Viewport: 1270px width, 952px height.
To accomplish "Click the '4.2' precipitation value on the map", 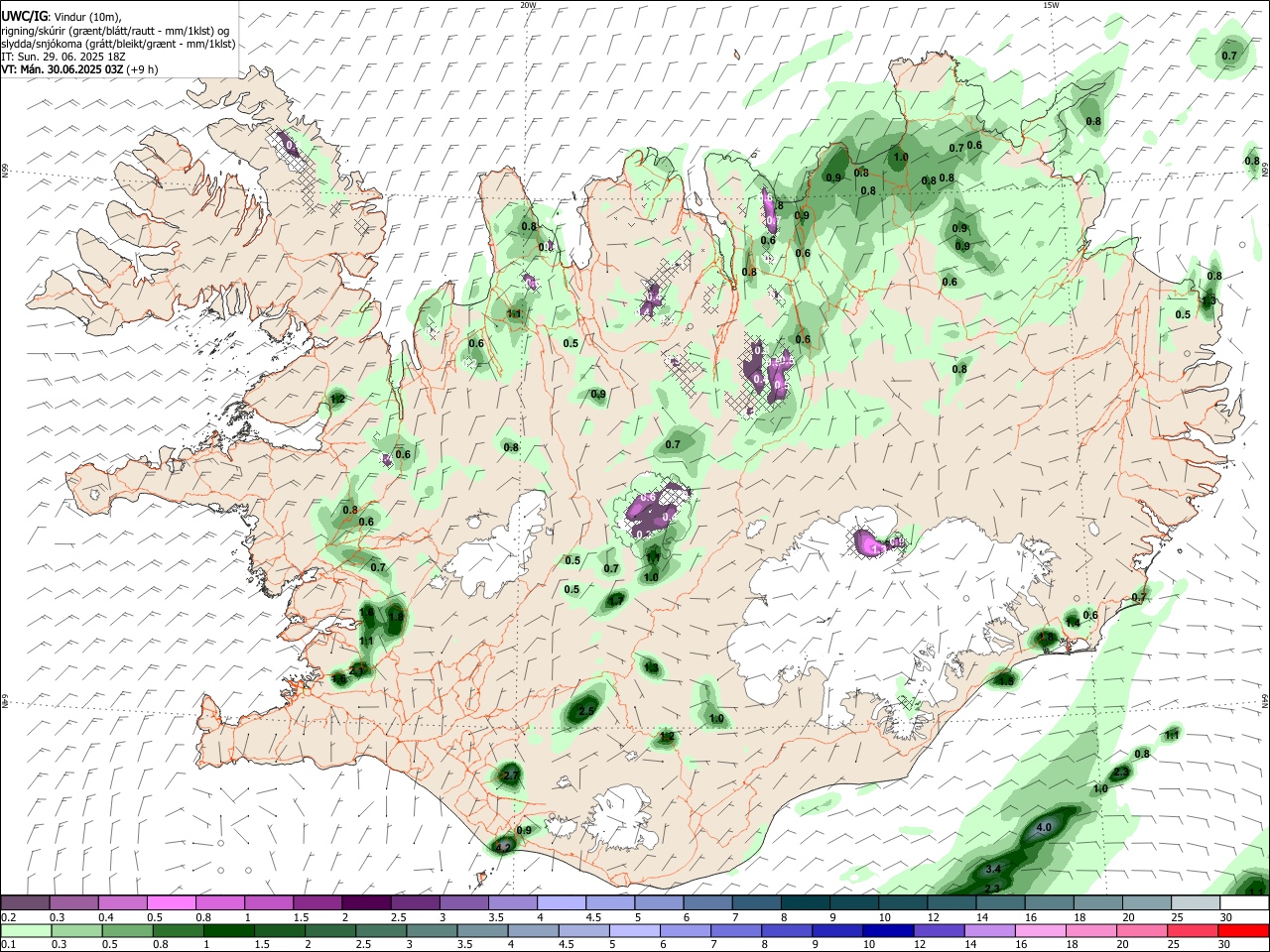I will (503, 847).
